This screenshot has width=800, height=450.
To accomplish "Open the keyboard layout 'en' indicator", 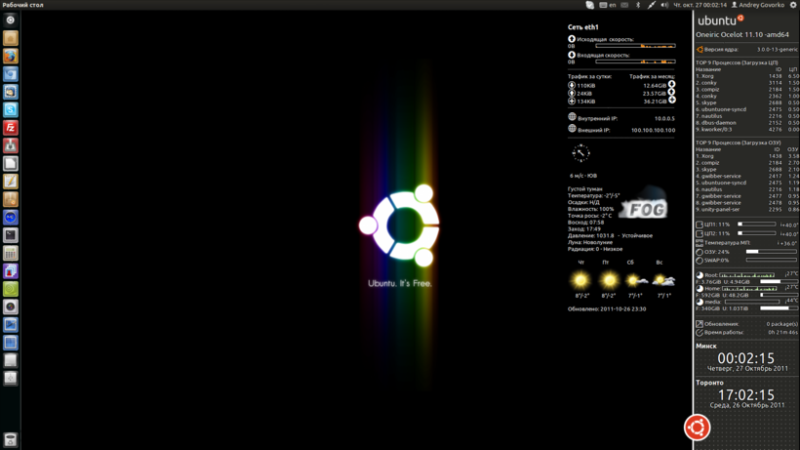I will tap(608, 5).
